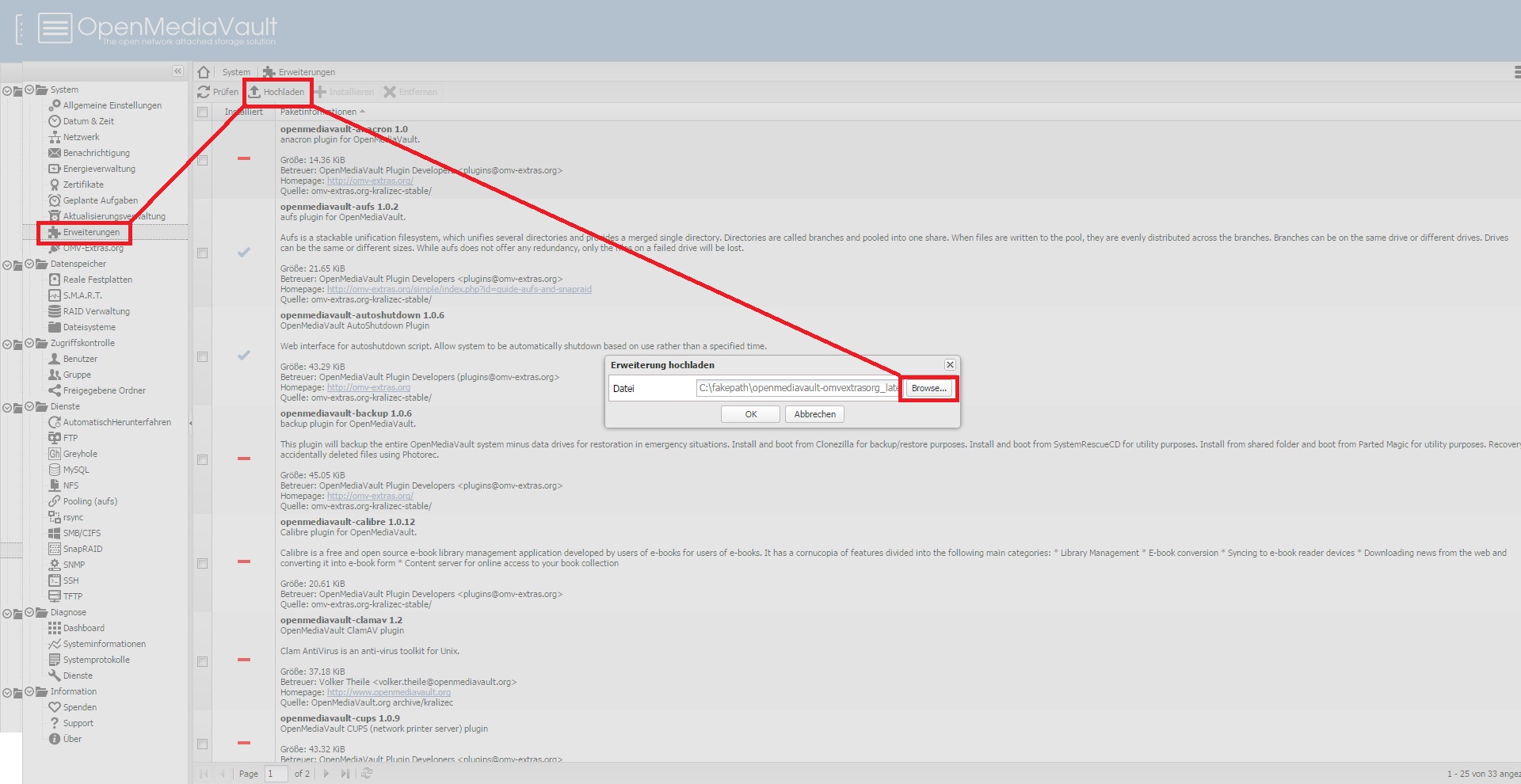Open MySQL database icon
This screenshot has width=1521, height=784.
click(55, 470)
